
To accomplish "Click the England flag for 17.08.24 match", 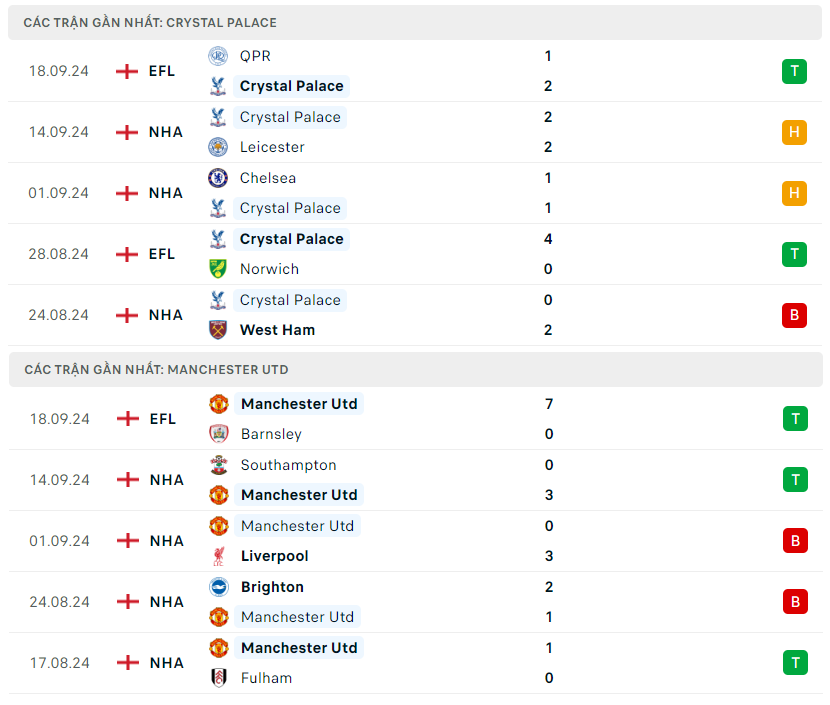I will [127, 663].
